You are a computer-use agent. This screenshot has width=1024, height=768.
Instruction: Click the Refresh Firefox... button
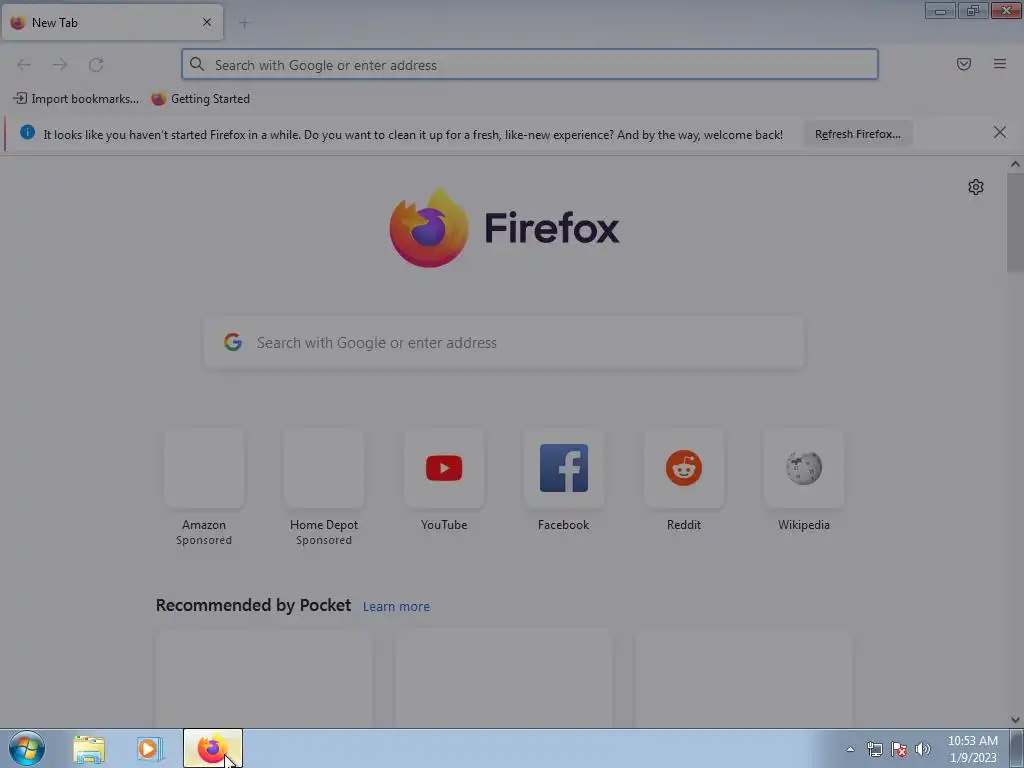(857, 134)
